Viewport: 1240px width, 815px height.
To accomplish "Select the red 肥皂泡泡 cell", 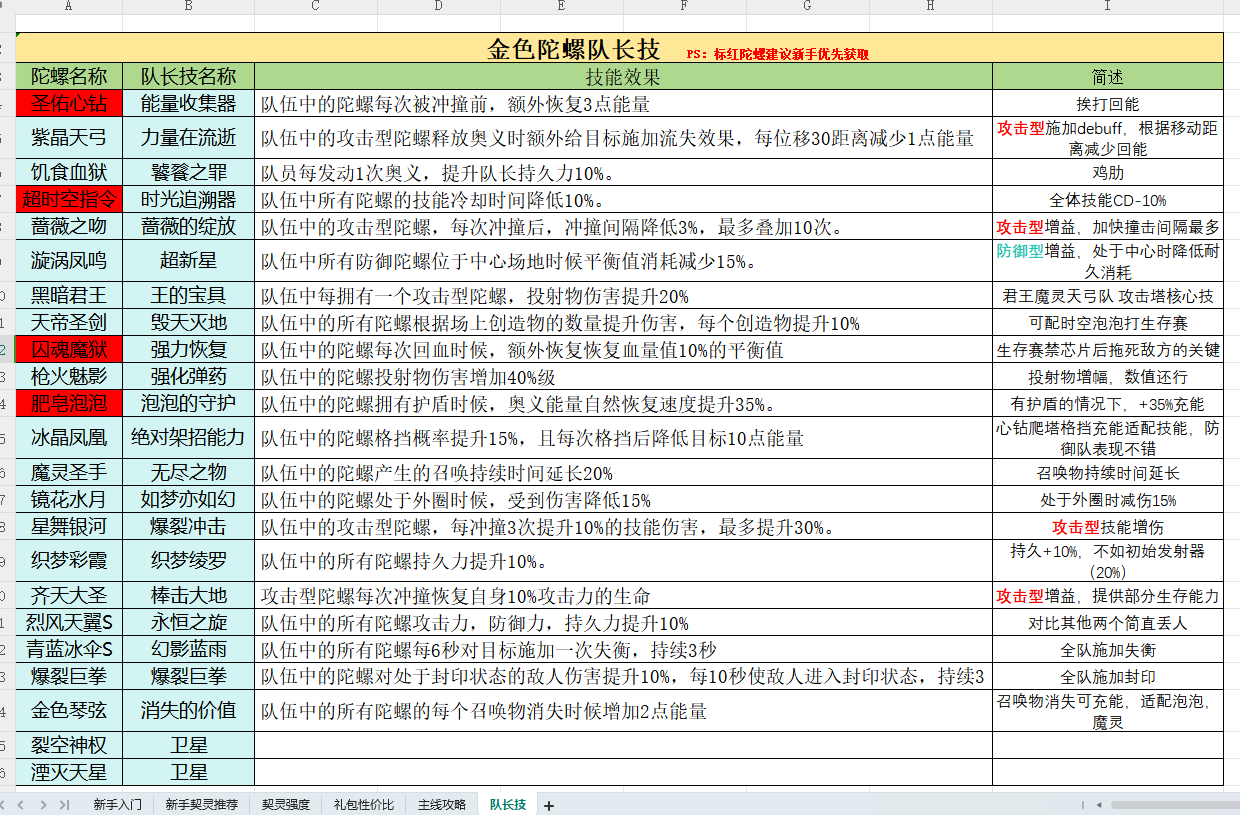I will (69, 403).
